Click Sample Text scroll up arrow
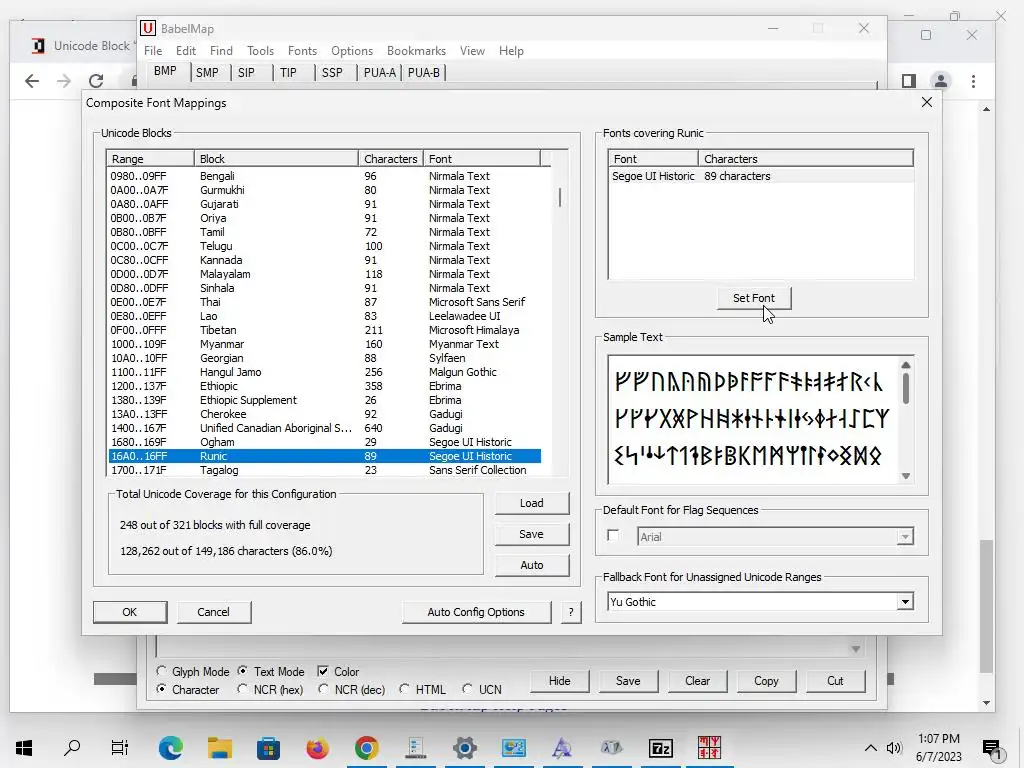The height and width of the screenshot is (768, 1024). (906, 364)
